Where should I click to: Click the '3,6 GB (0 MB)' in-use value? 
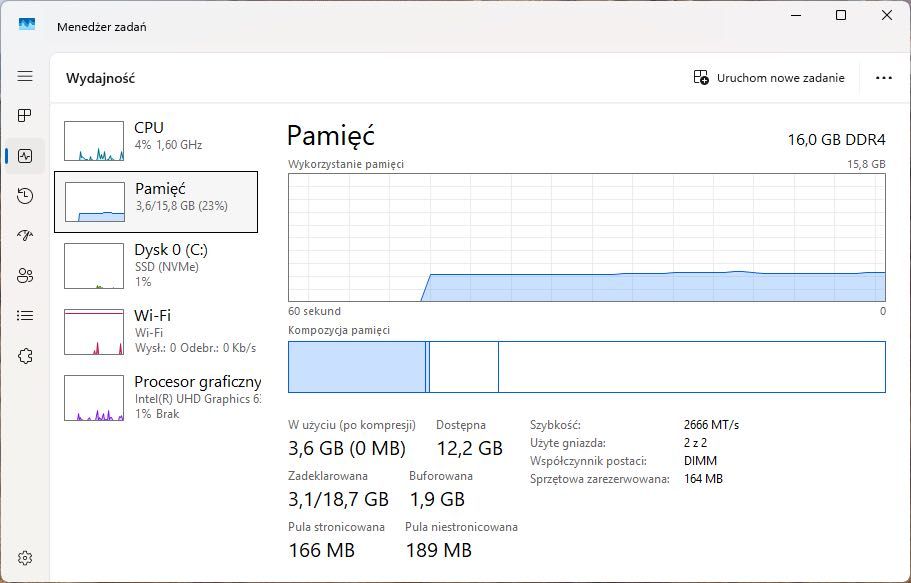[347, 448]
